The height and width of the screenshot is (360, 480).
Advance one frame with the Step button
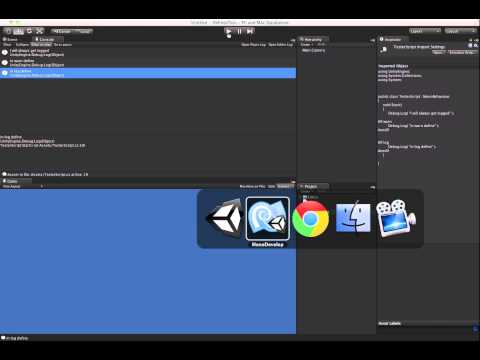point(250,31)
